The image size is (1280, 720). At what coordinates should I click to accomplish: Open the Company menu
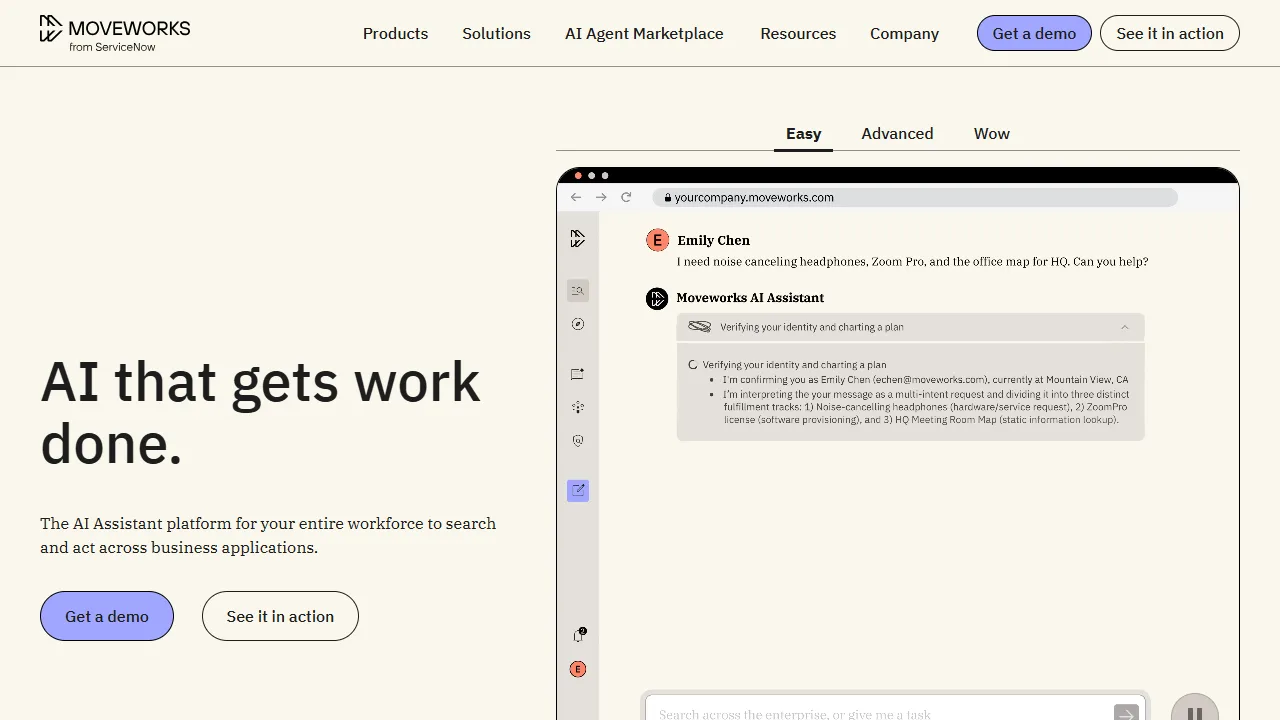click(x=904, y=33)
